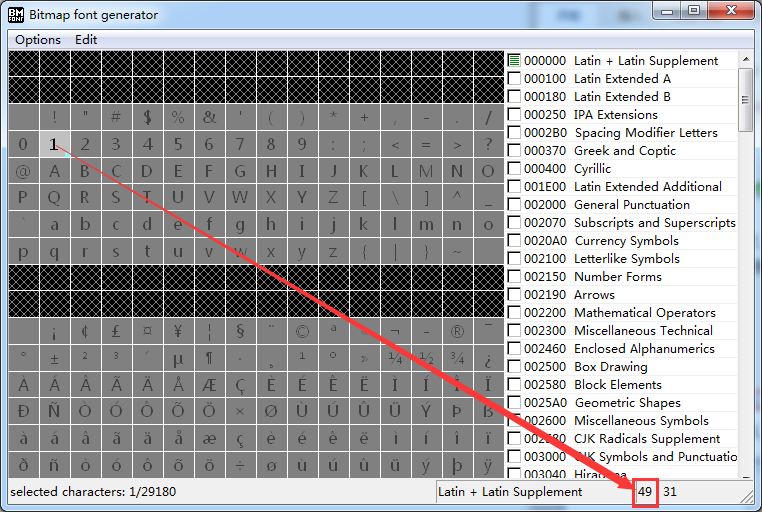Check the Latin Extended B box
762x512 pixels.
click(x=514, y=97)
